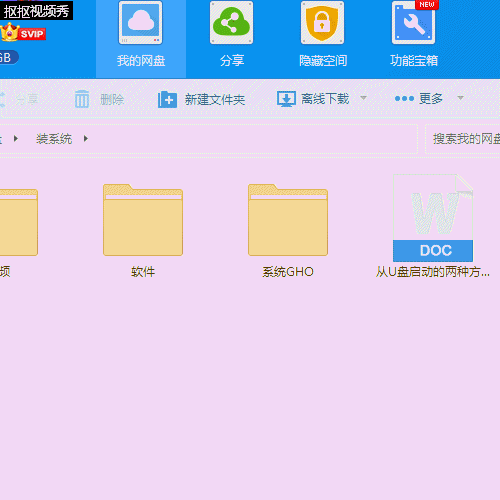Image resolution: width=500 pixels, height=500 pixels.
Task: Click the 搜索我的网盘 search field
Action: (x=463, y=139)
